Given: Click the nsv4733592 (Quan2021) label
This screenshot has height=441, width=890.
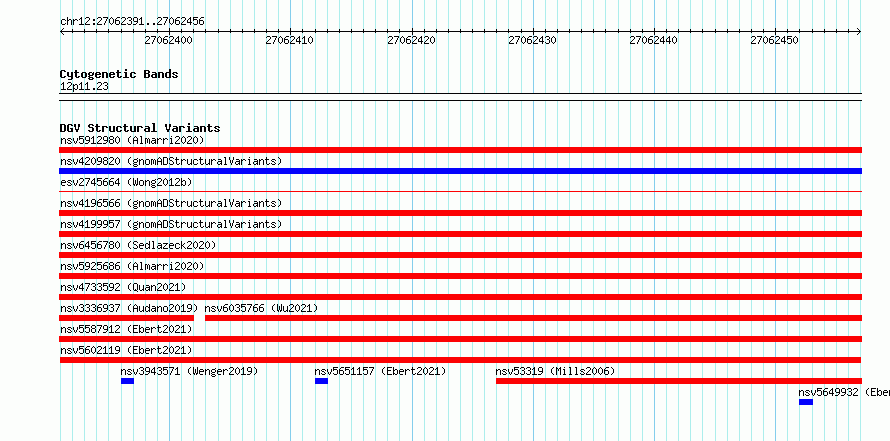Looking at the screenshot, I should pos(123,287).
